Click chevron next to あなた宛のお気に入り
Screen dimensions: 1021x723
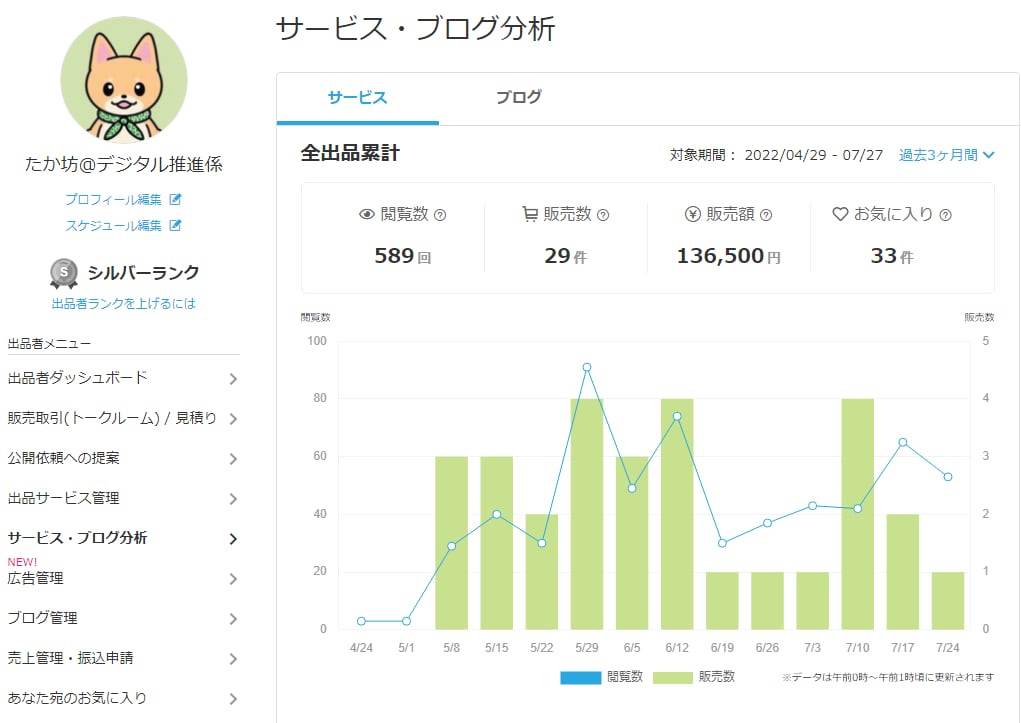coord(233,699)
